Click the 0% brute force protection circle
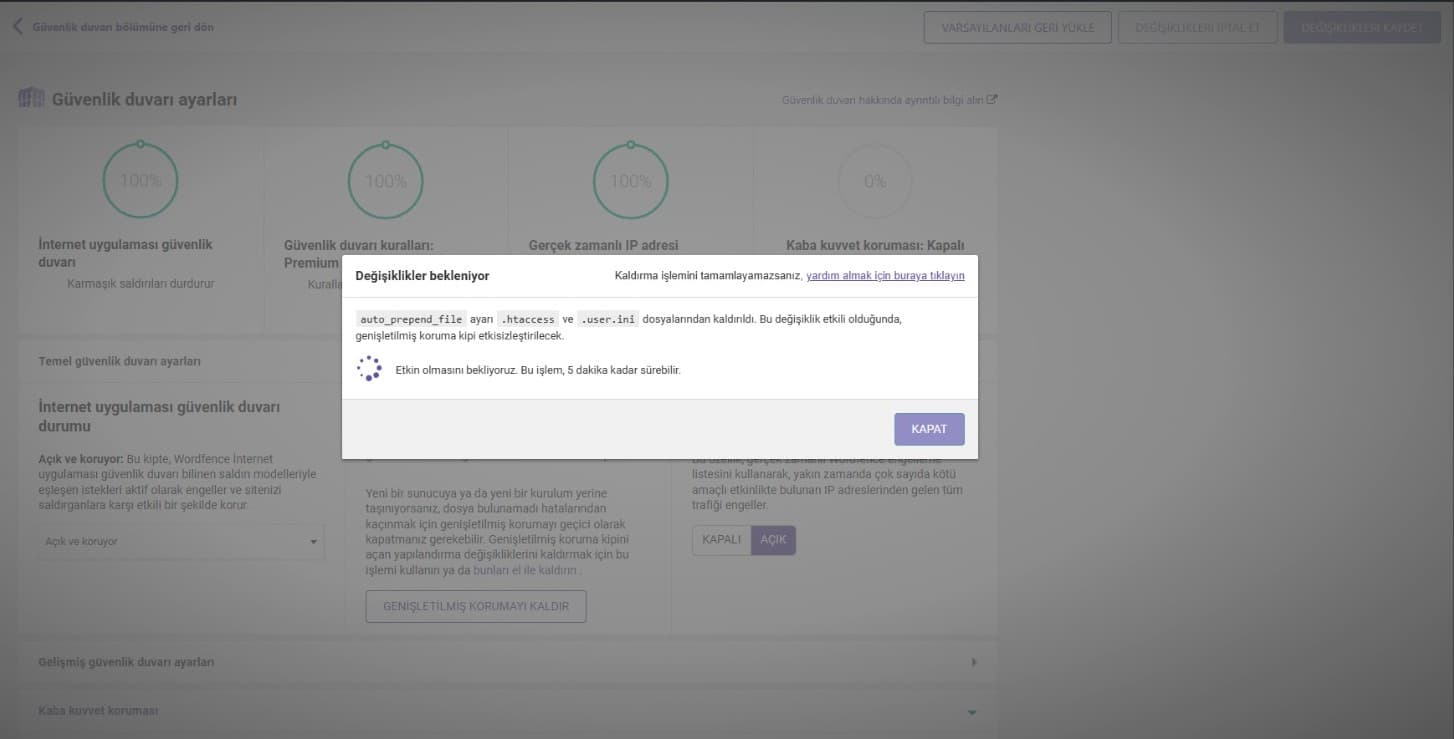 875,181
